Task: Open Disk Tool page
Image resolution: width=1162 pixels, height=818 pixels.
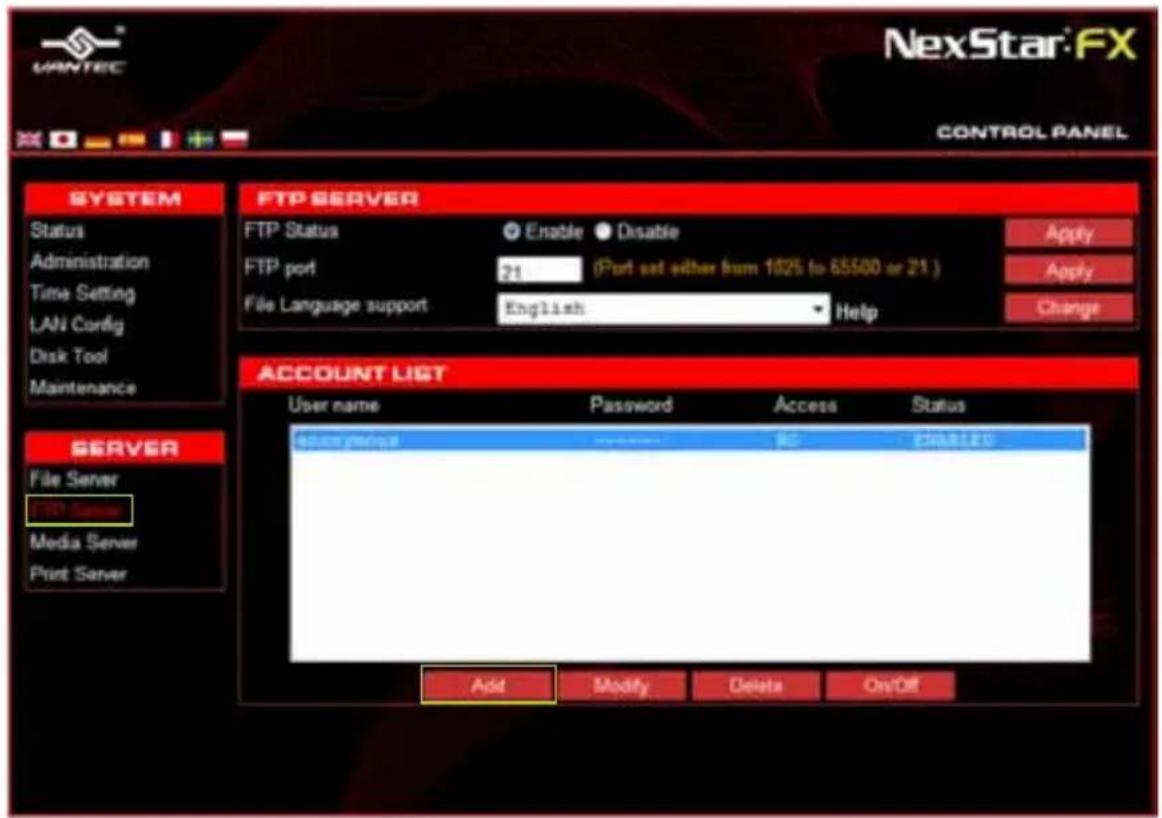Action: click(x=69, y=356)
